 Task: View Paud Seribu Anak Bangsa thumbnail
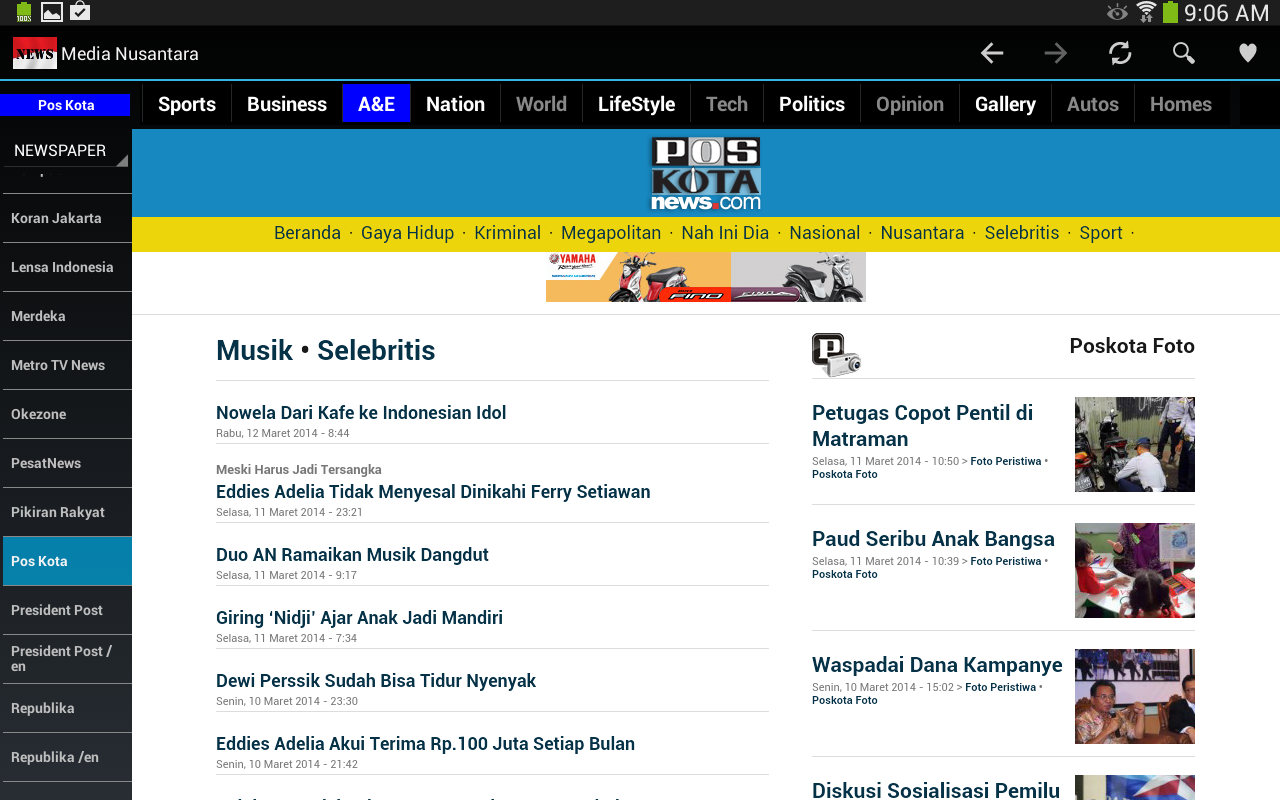pyautogui.click(x=1135, y=570)
